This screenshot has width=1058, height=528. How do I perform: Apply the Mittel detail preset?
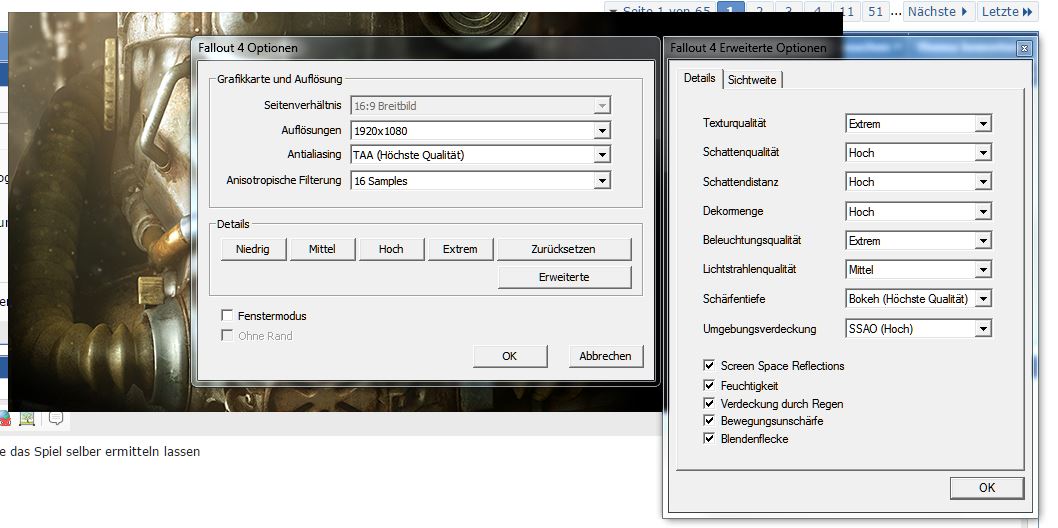point(322,249)
